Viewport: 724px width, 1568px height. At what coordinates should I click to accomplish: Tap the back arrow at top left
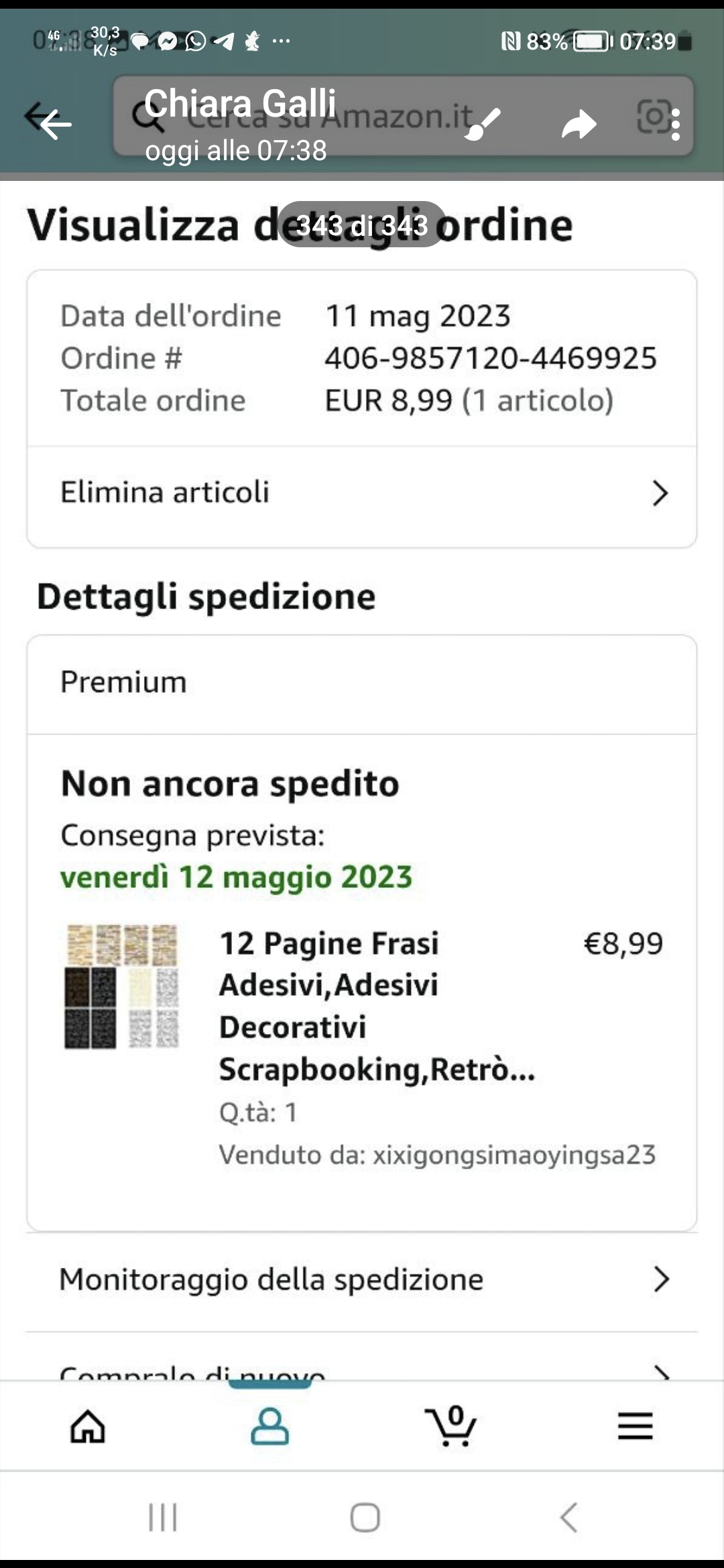[x=55, y=124]
